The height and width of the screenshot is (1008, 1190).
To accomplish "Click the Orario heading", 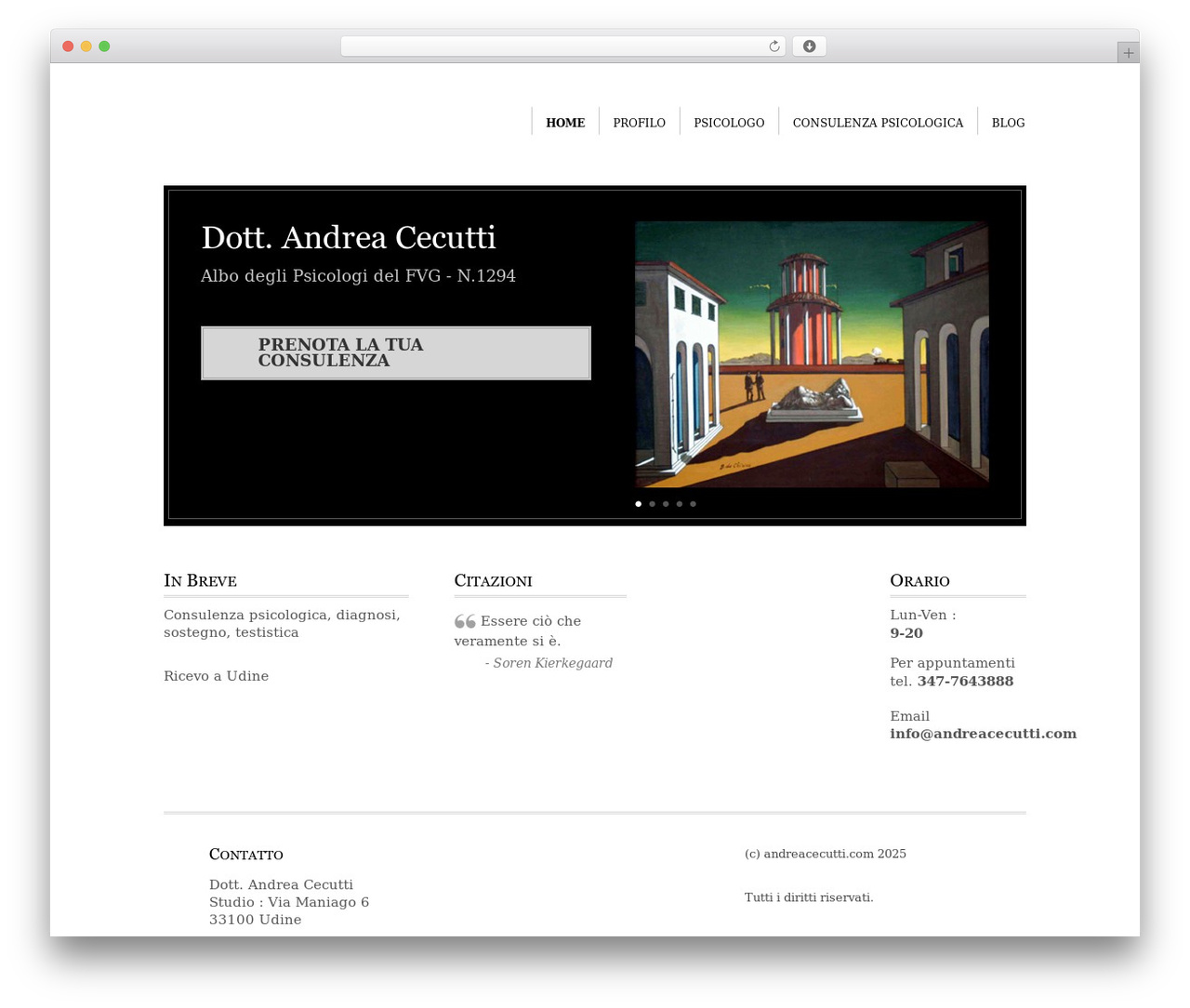I will [919, 581].
